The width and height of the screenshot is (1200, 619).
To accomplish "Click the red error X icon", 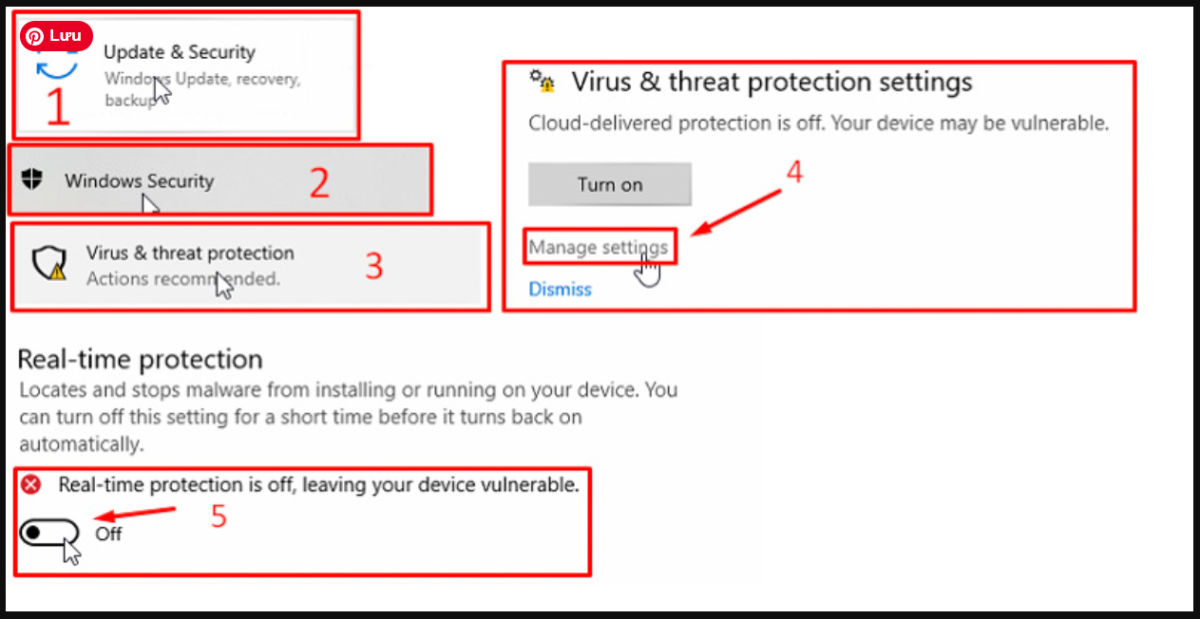I will tap(32, 485).
